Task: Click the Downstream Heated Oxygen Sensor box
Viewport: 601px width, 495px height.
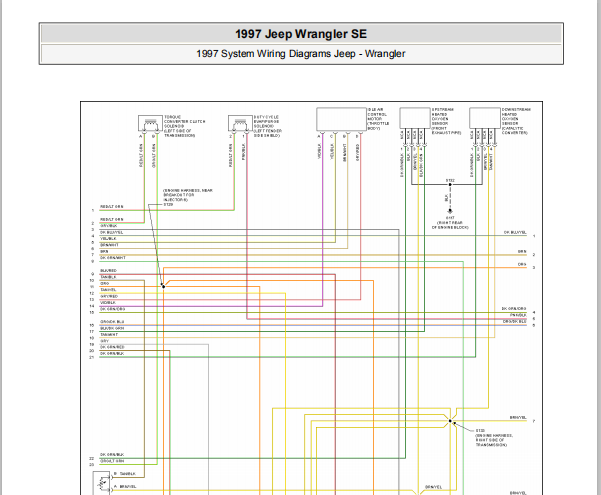Action: 485,118
